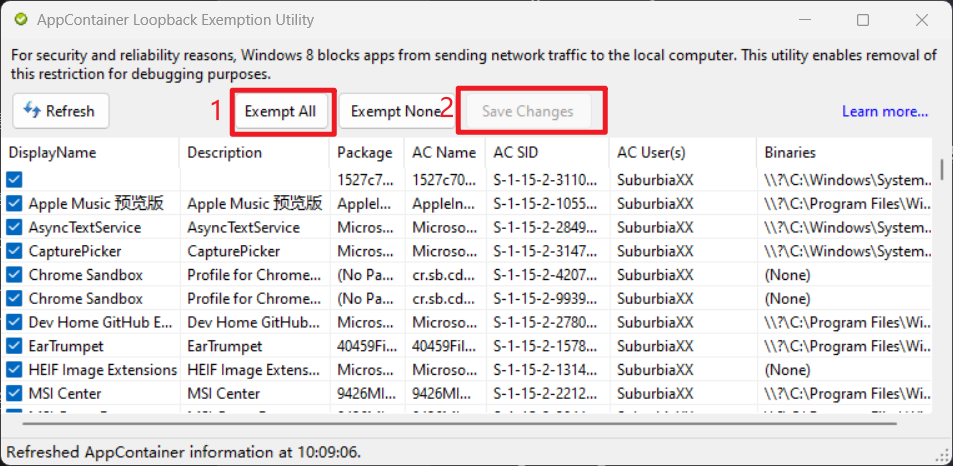
Task: Open the Learn more link
Action: point(884,111)
